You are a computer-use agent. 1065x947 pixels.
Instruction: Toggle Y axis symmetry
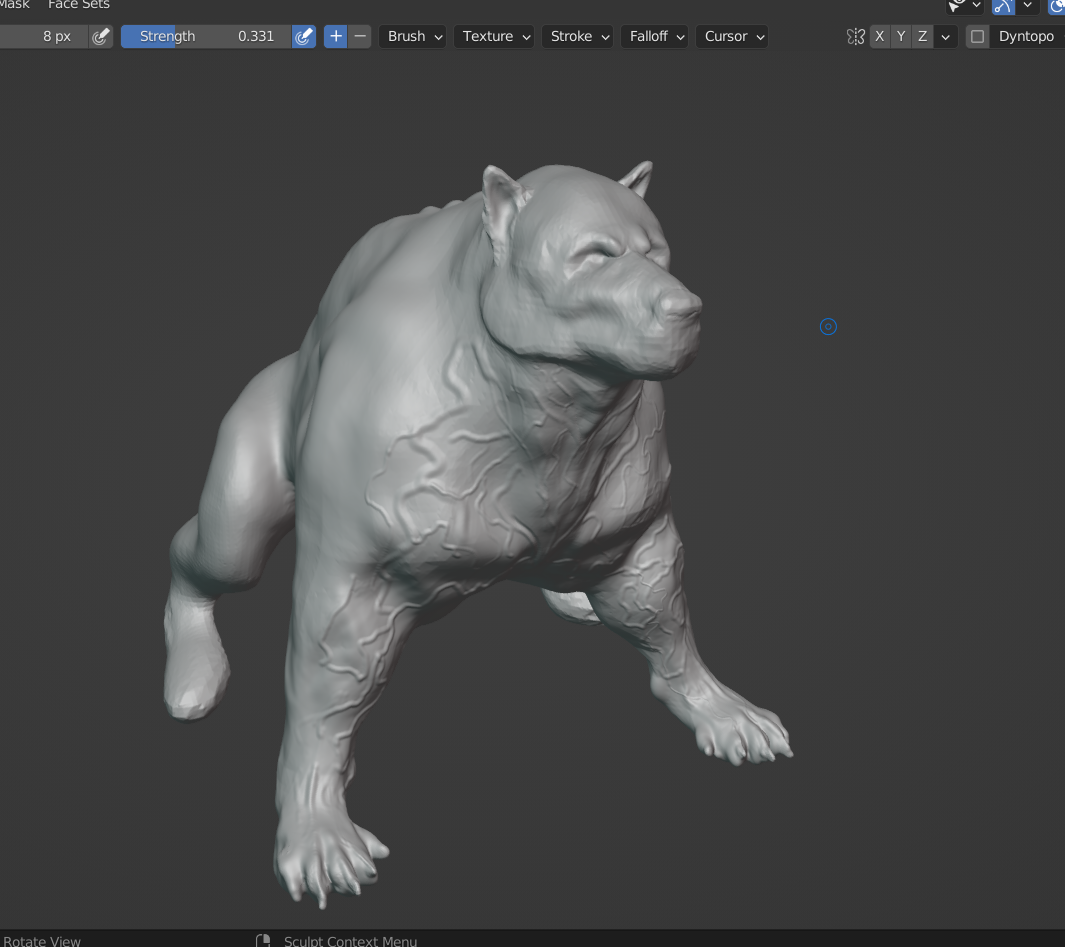(901, 37)
